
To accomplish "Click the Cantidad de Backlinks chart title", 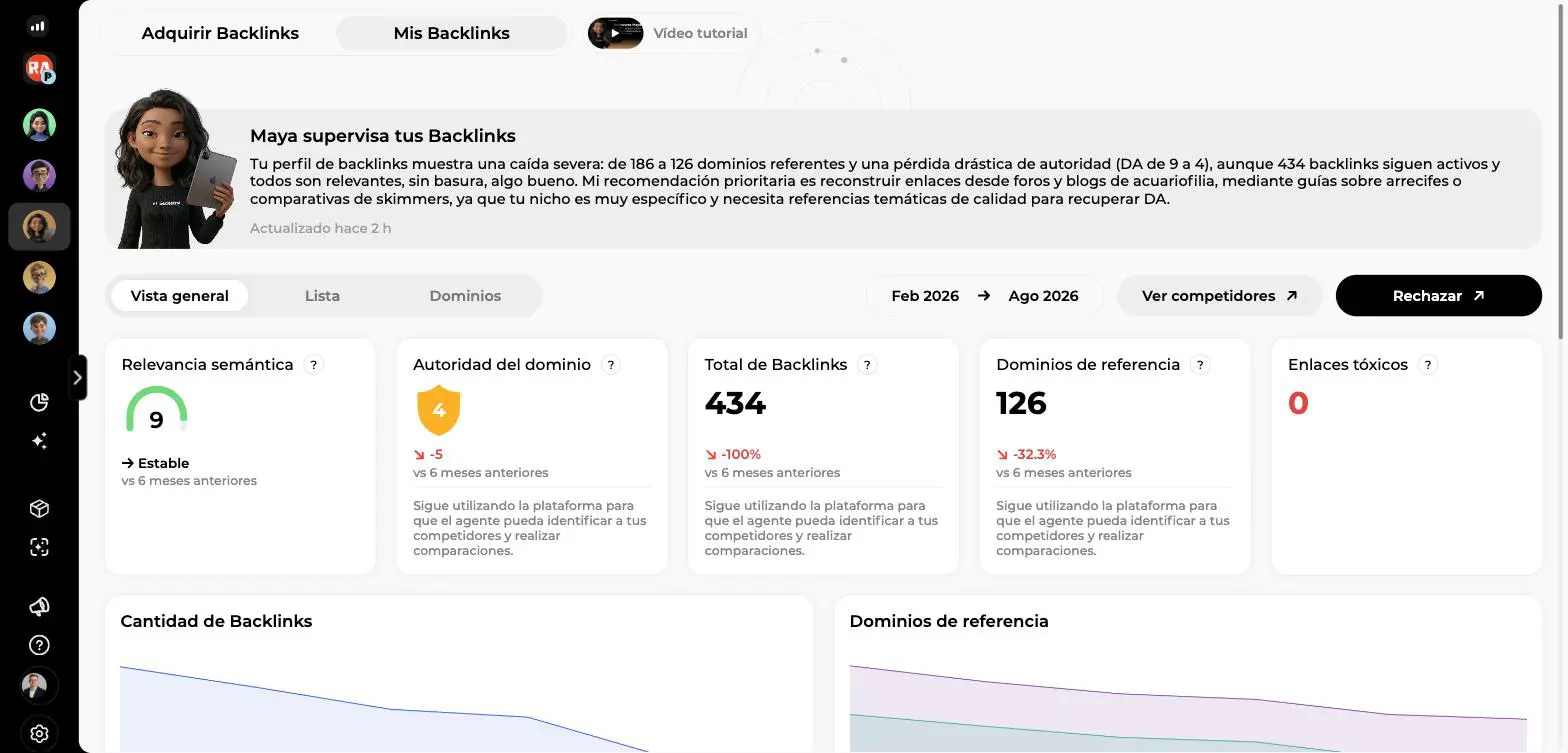I will point(216,621).
